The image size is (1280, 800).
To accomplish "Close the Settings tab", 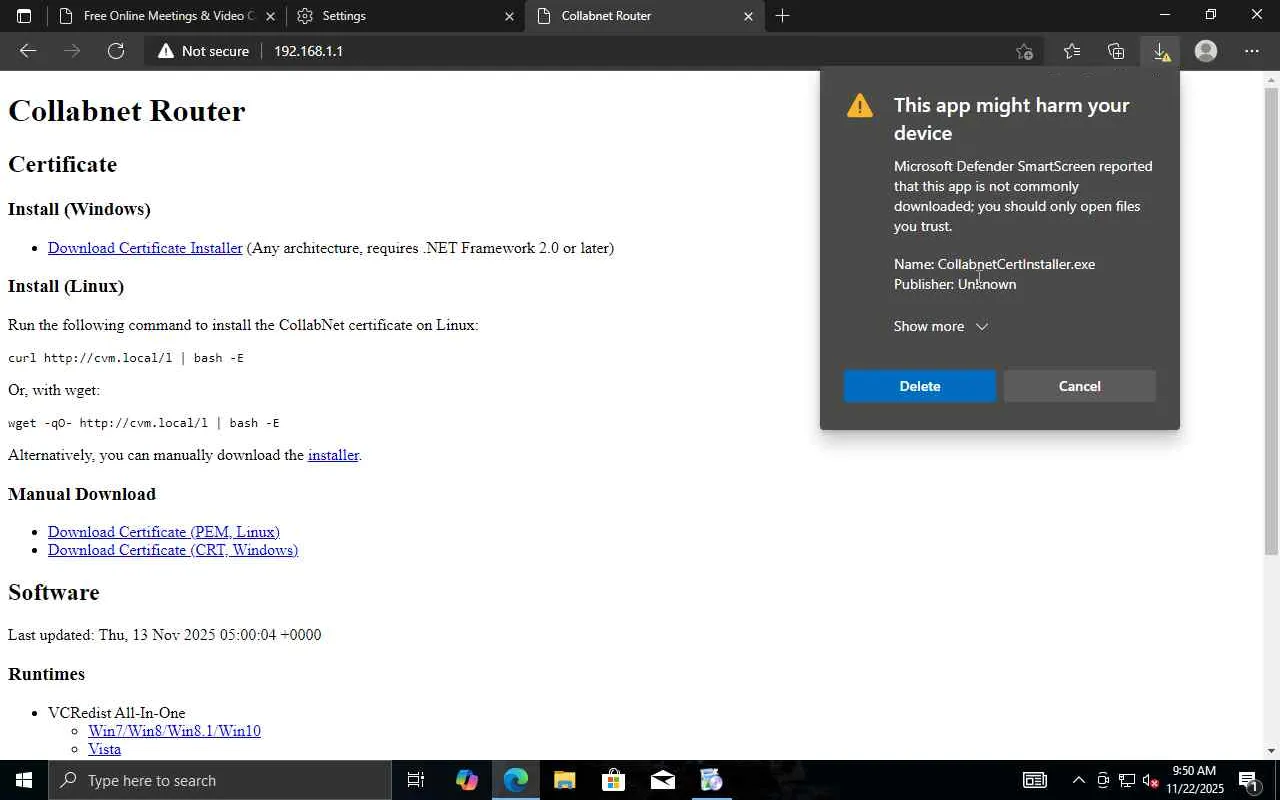I will (509, 16).
